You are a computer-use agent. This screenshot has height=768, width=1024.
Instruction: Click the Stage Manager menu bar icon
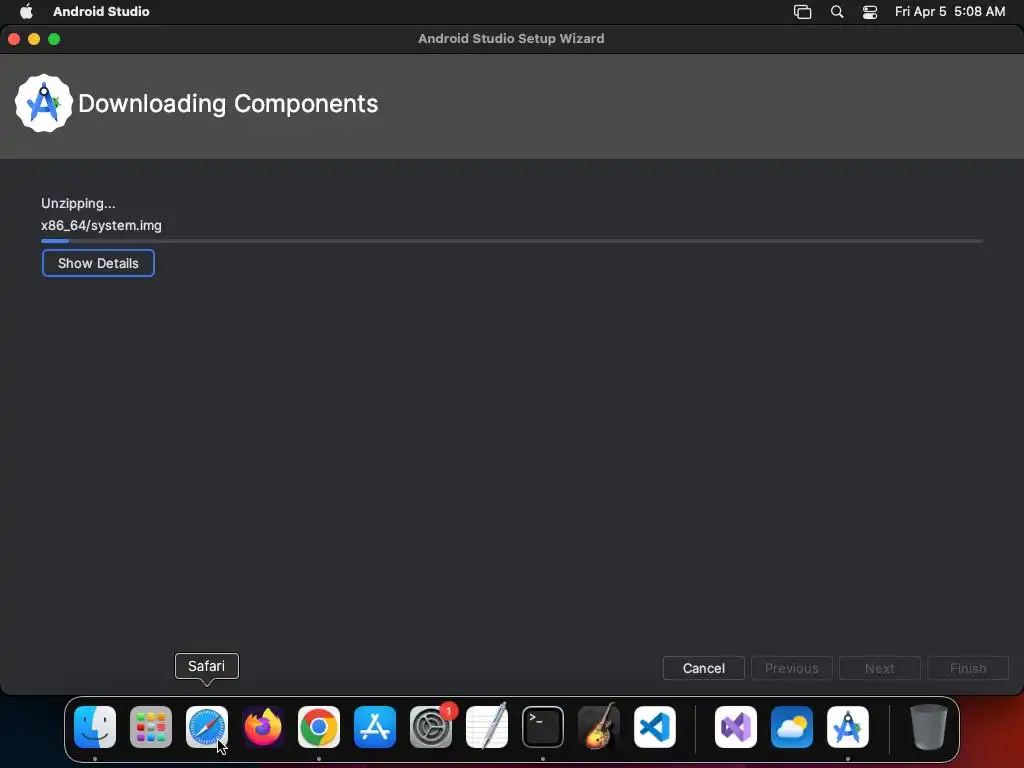[803, 12]
